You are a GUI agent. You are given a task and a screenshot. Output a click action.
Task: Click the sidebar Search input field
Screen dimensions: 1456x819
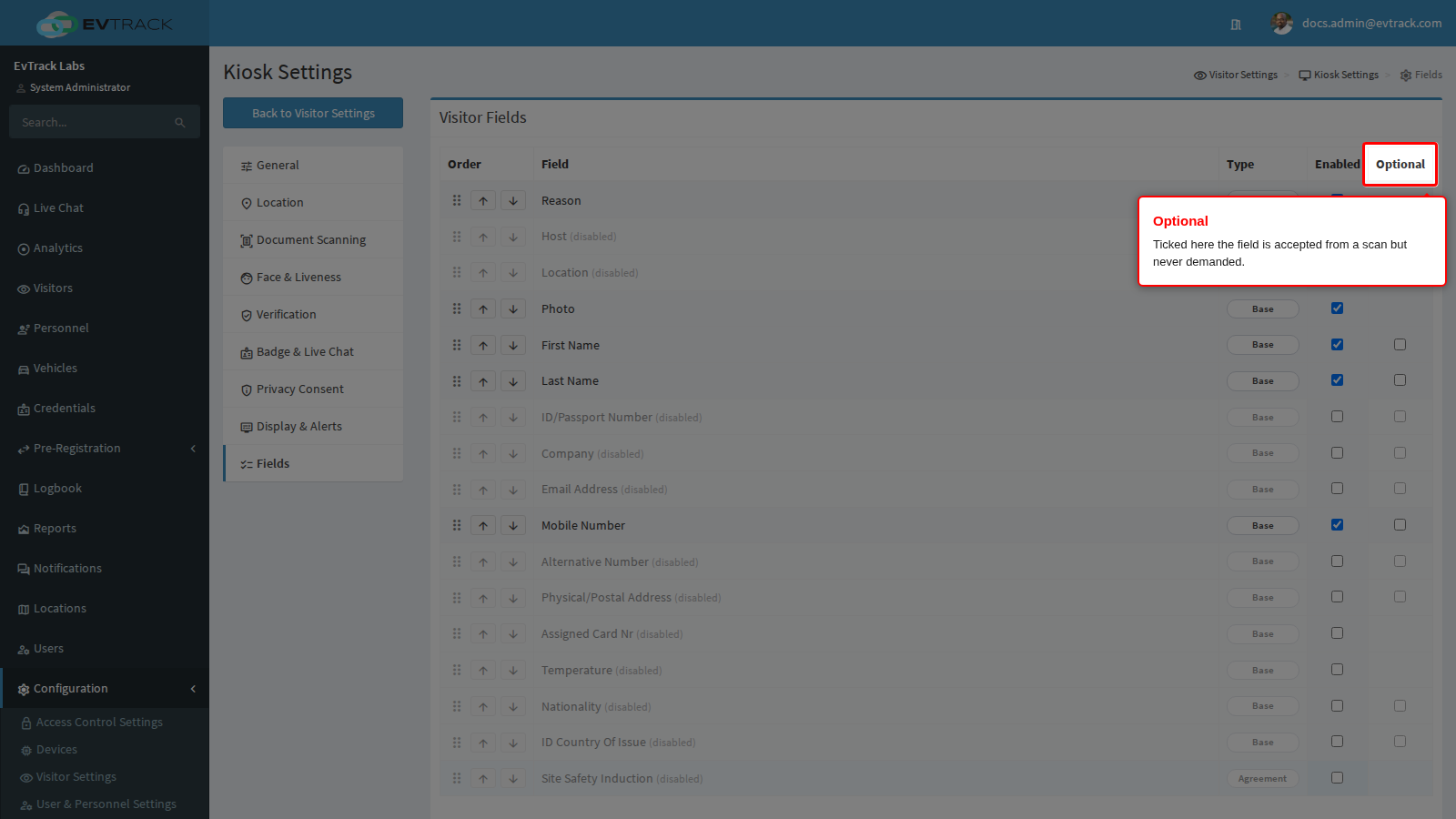[x=91, y=122]
